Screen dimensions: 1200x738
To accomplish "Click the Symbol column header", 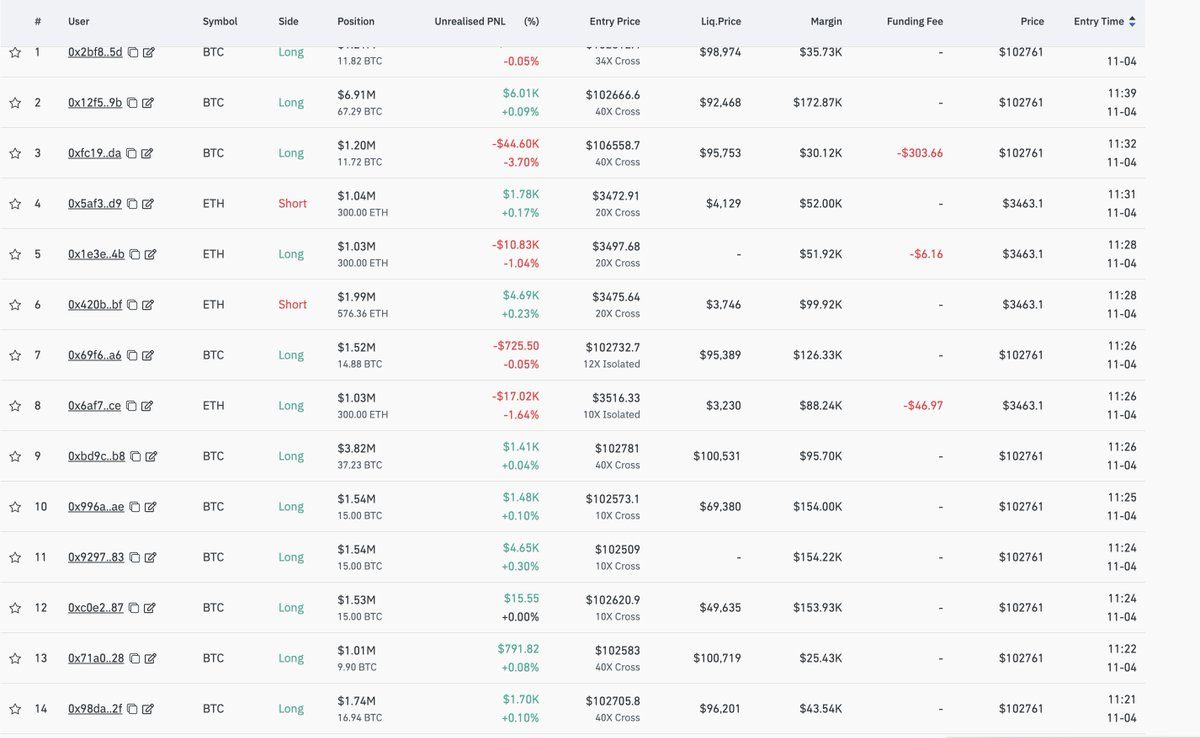I will (220, 21).
